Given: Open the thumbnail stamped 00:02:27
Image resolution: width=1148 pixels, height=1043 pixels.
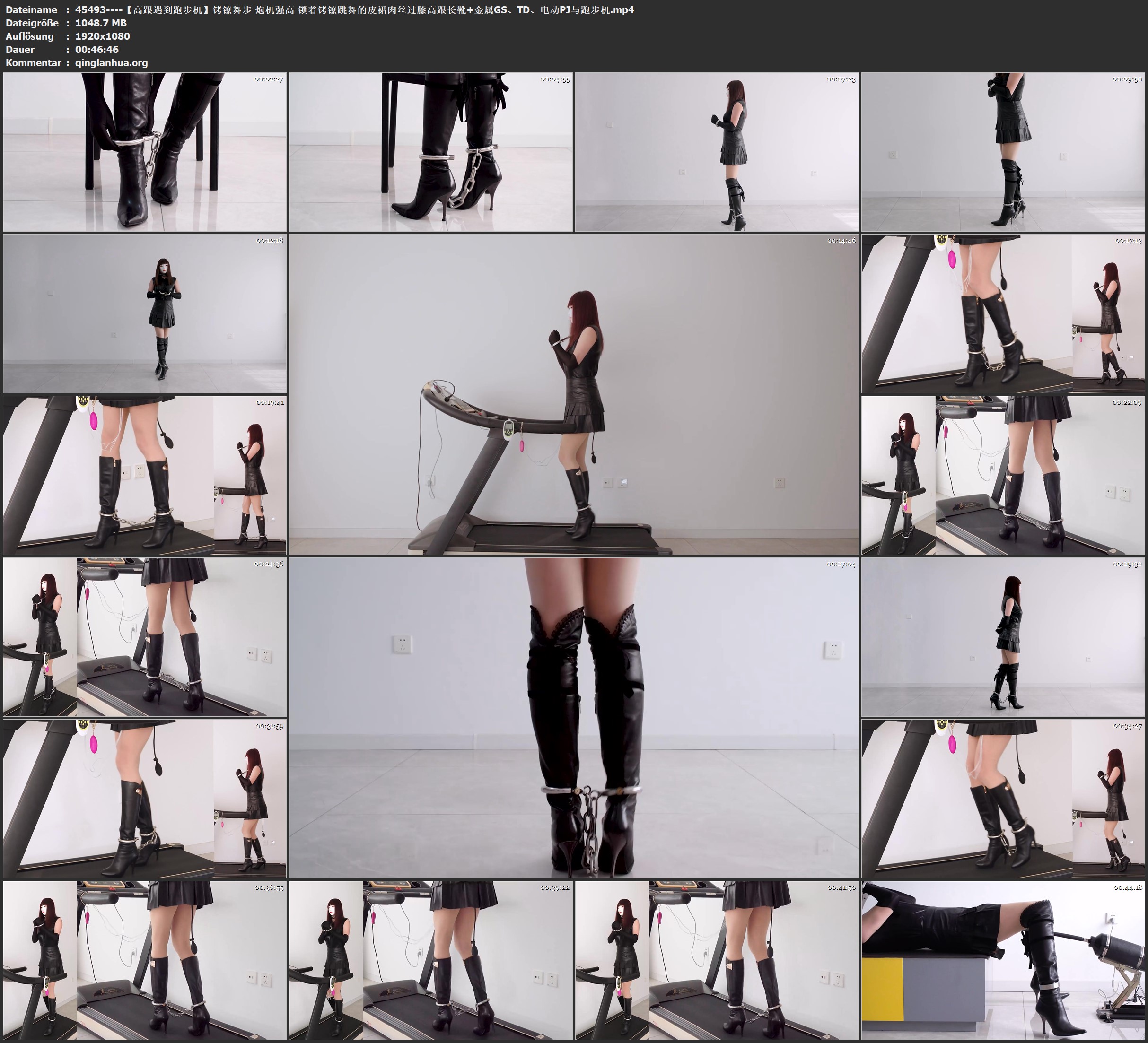Looking at the screenshot, I should coord(145,151).
